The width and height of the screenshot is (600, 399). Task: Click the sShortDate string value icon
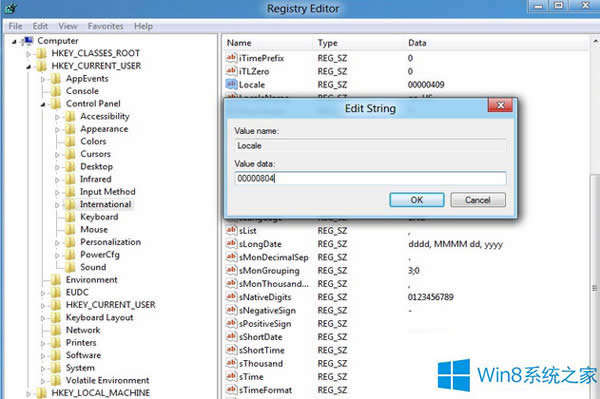[231, 337]
